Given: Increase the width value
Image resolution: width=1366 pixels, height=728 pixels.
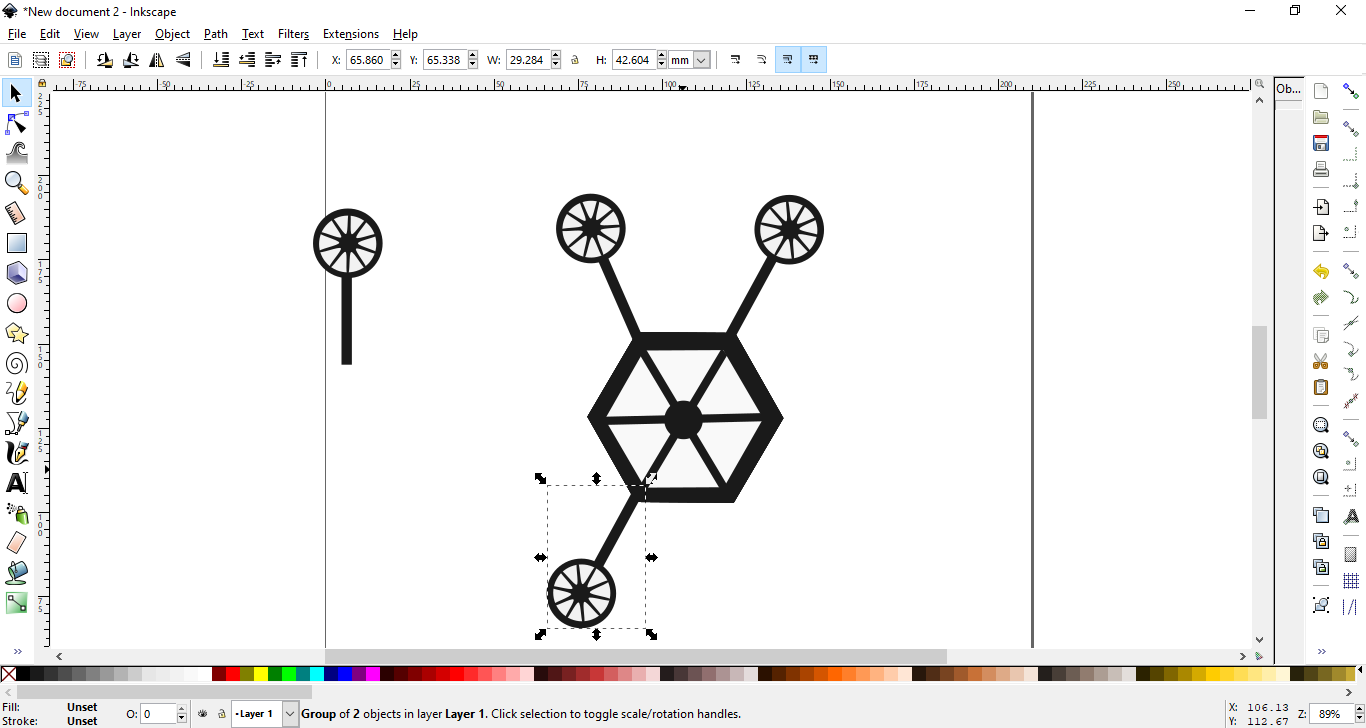Looking at the screenshot, I should (556, 56).
